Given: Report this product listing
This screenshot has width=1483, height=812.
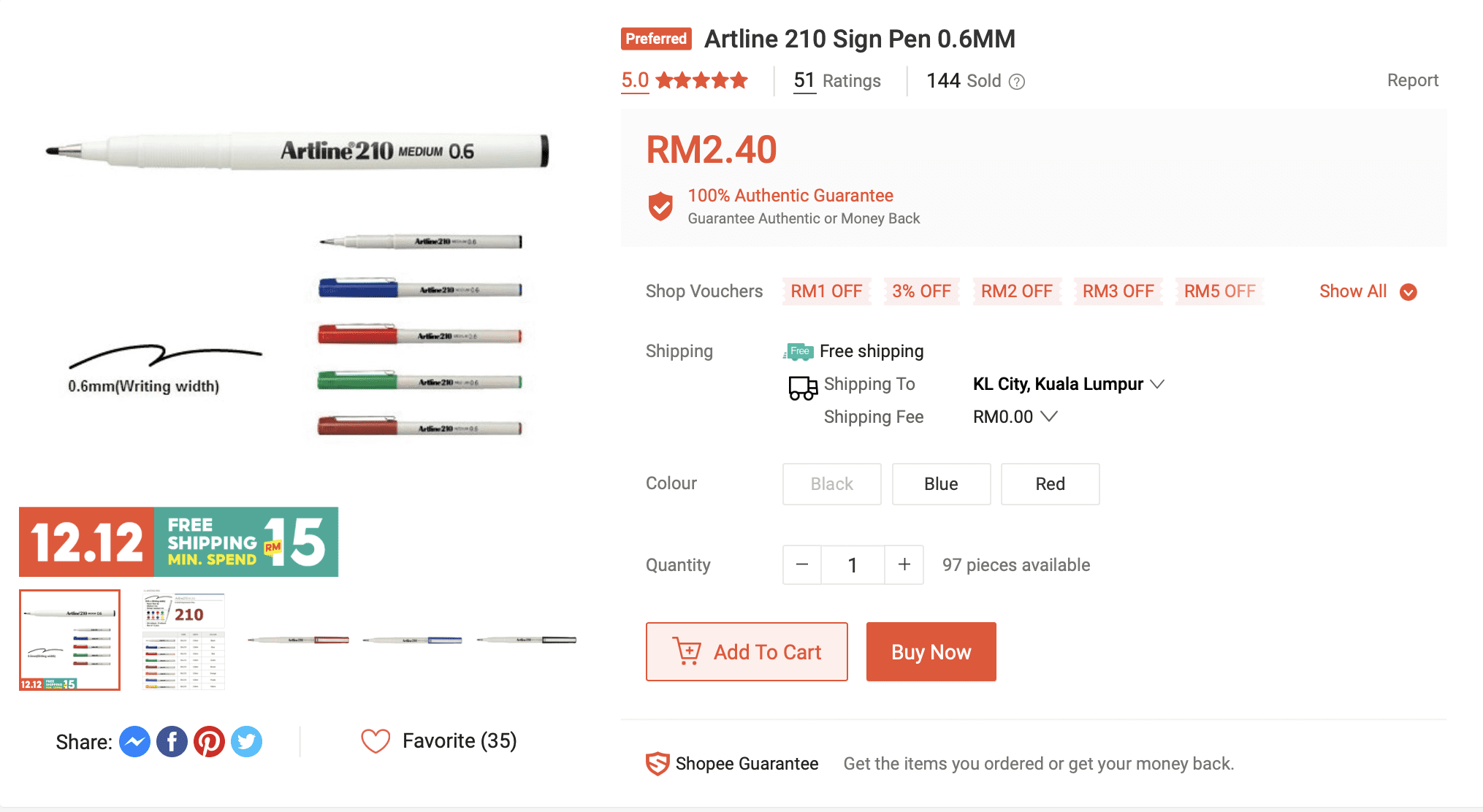Looking at the screenshot, I should click(1413, 80).
